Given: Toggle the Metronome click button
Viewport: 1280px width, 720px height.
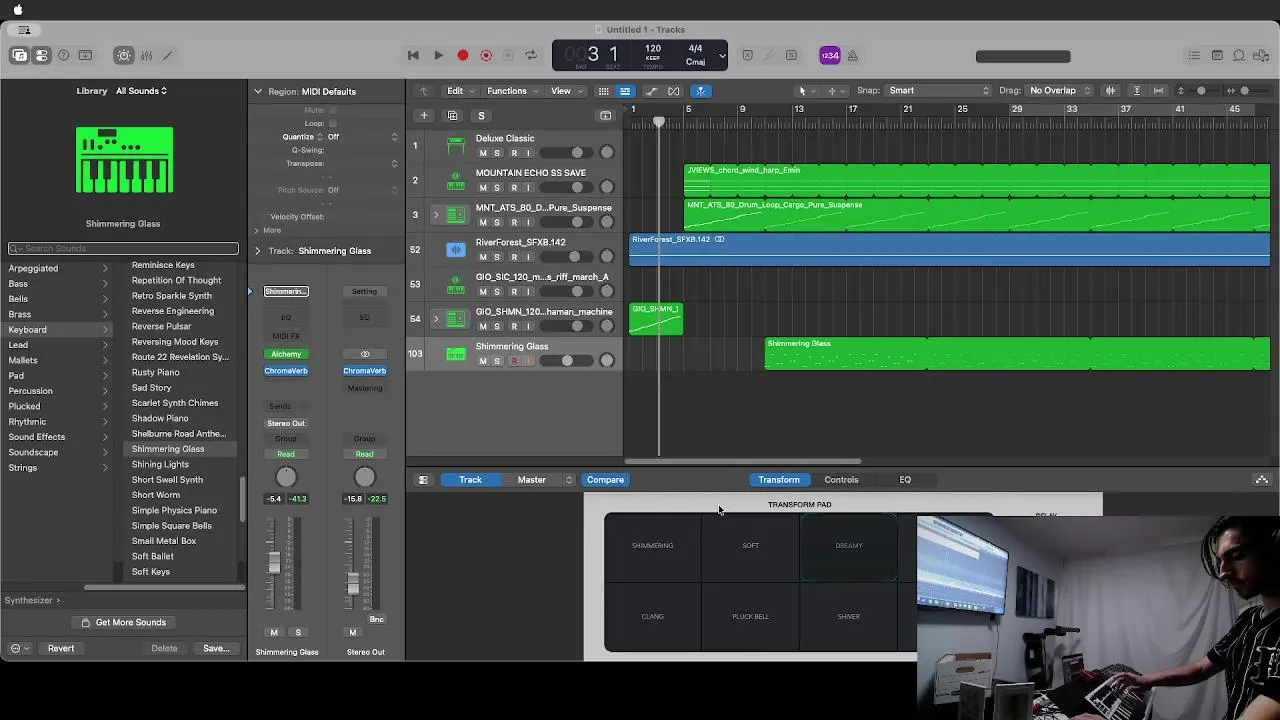Looking at the screenshot, I should (x=852, y=56).
